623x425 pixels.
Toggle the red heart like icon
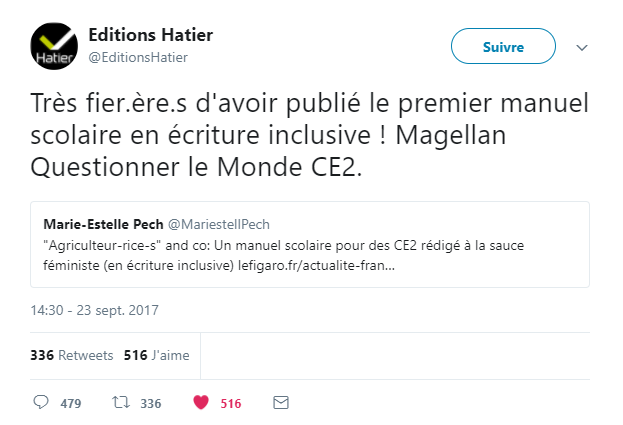coord(200,402)
